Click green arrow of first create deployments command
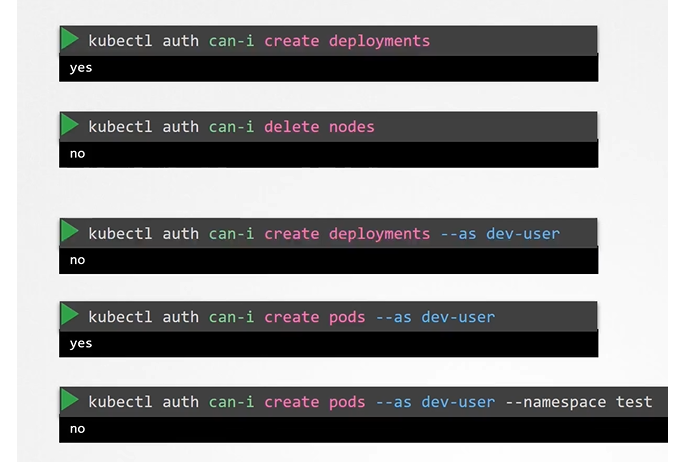Image resolution: width=682 pixels, height=474 pixels. click(x=70, y=40)
